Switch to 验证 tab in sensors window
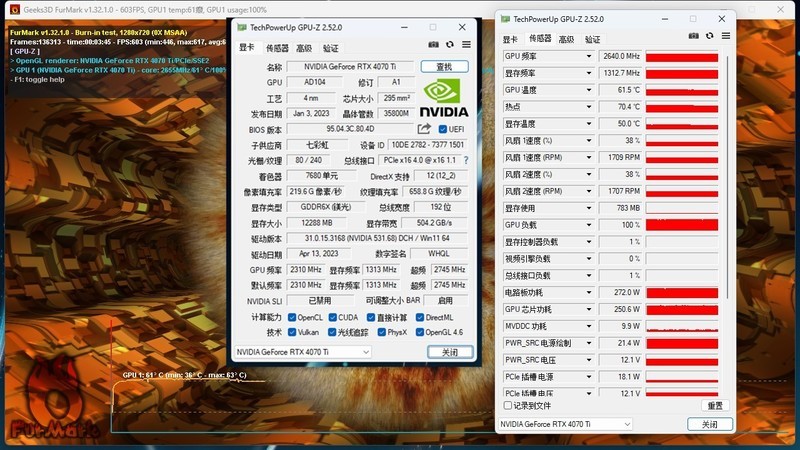Screen dimensions: 800x450 592,39
